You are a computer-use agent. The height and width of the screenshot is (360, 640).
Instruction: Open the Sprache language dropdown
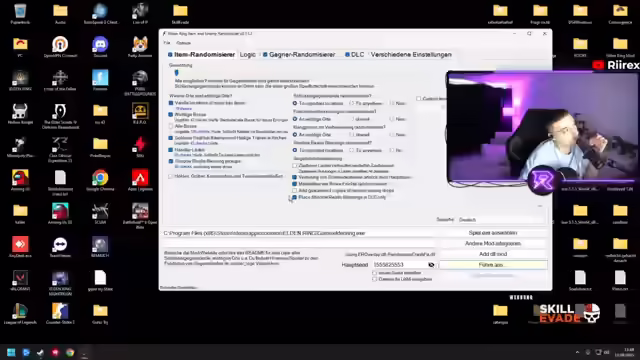tap(501, 220)
